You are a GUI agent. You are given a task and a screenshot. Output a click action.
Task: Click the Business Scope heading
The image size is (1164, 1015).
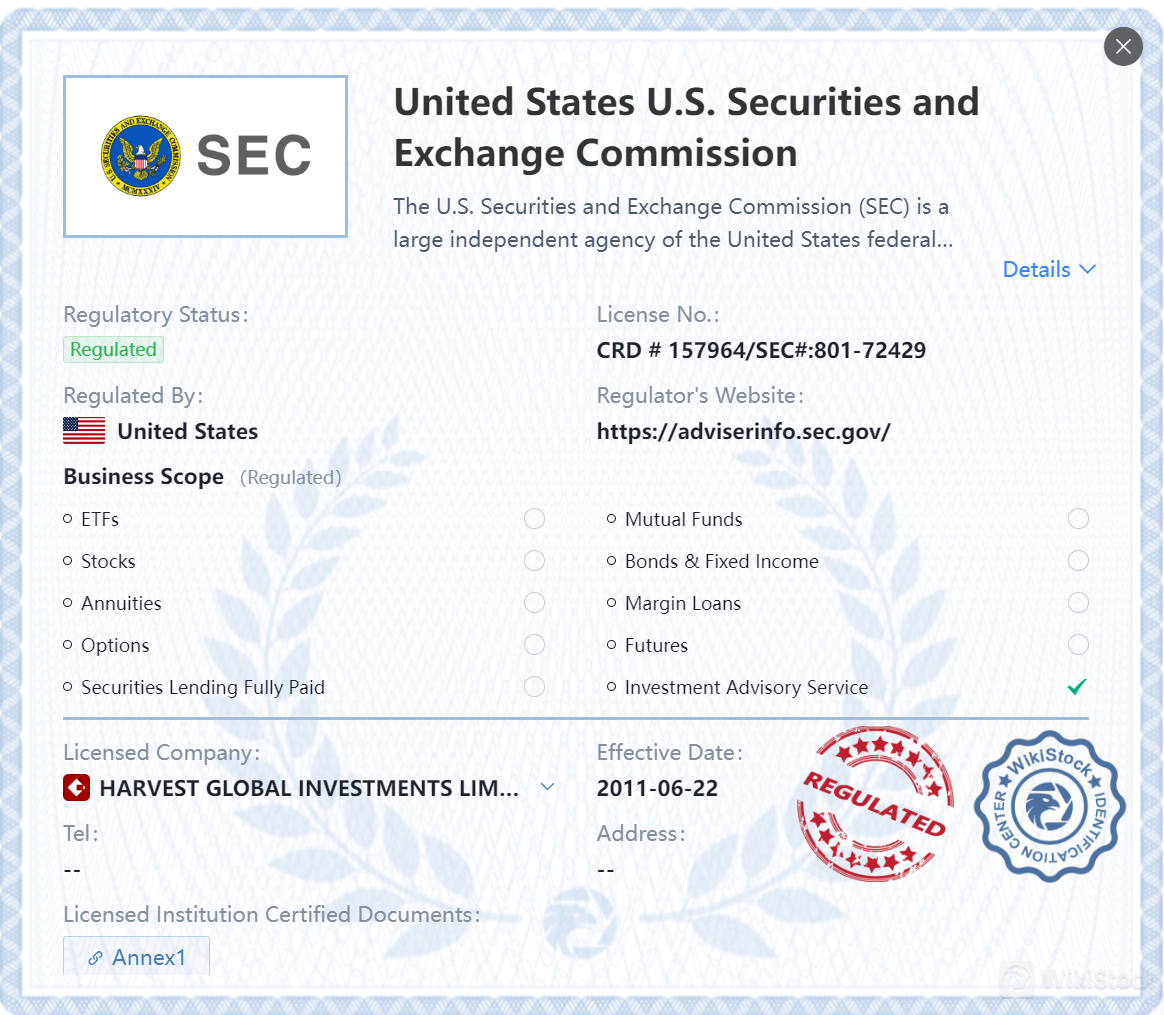coord(143,477)
